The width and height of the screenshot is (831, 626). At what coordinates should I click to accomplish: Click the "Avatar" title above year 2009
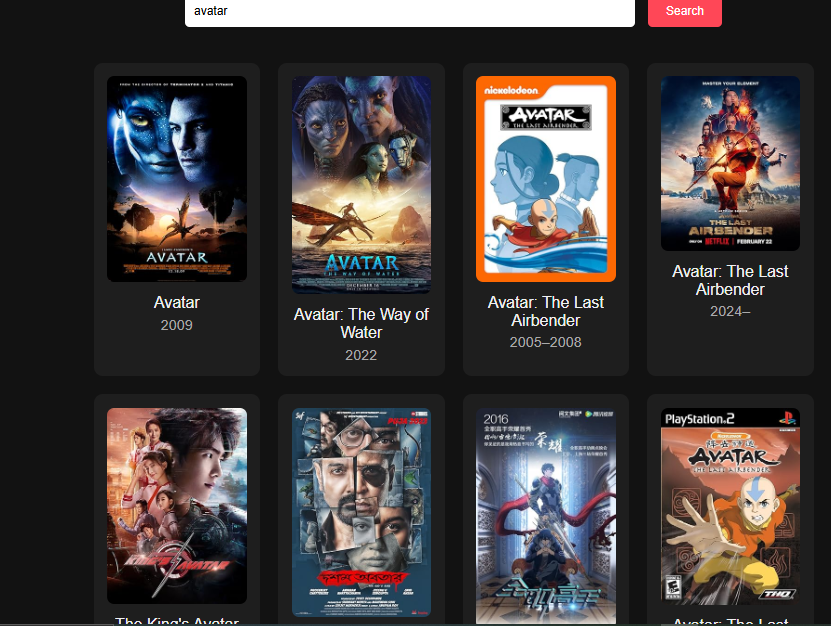[x=177, y=302]
